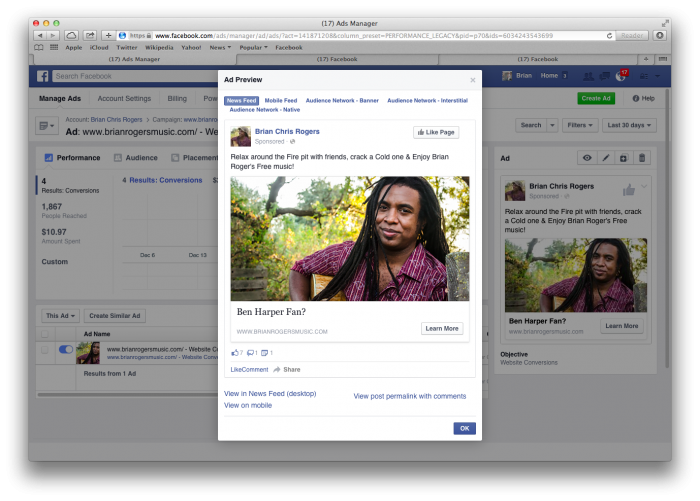Open the Last 30 days date dropdown
Image resolution: width=700 pixels, height=501 pixels.
(629, 125)
